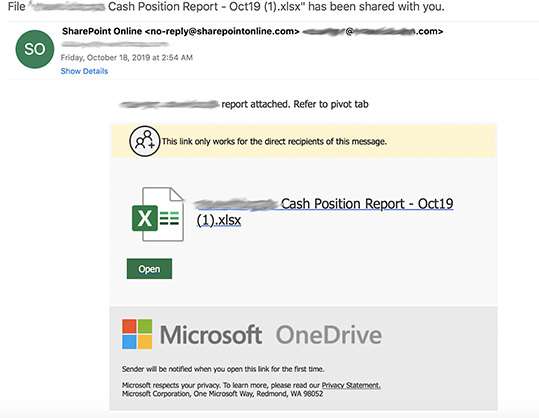
Task: Click the shared-people icon in yellow banner
Action: point(144,141)
